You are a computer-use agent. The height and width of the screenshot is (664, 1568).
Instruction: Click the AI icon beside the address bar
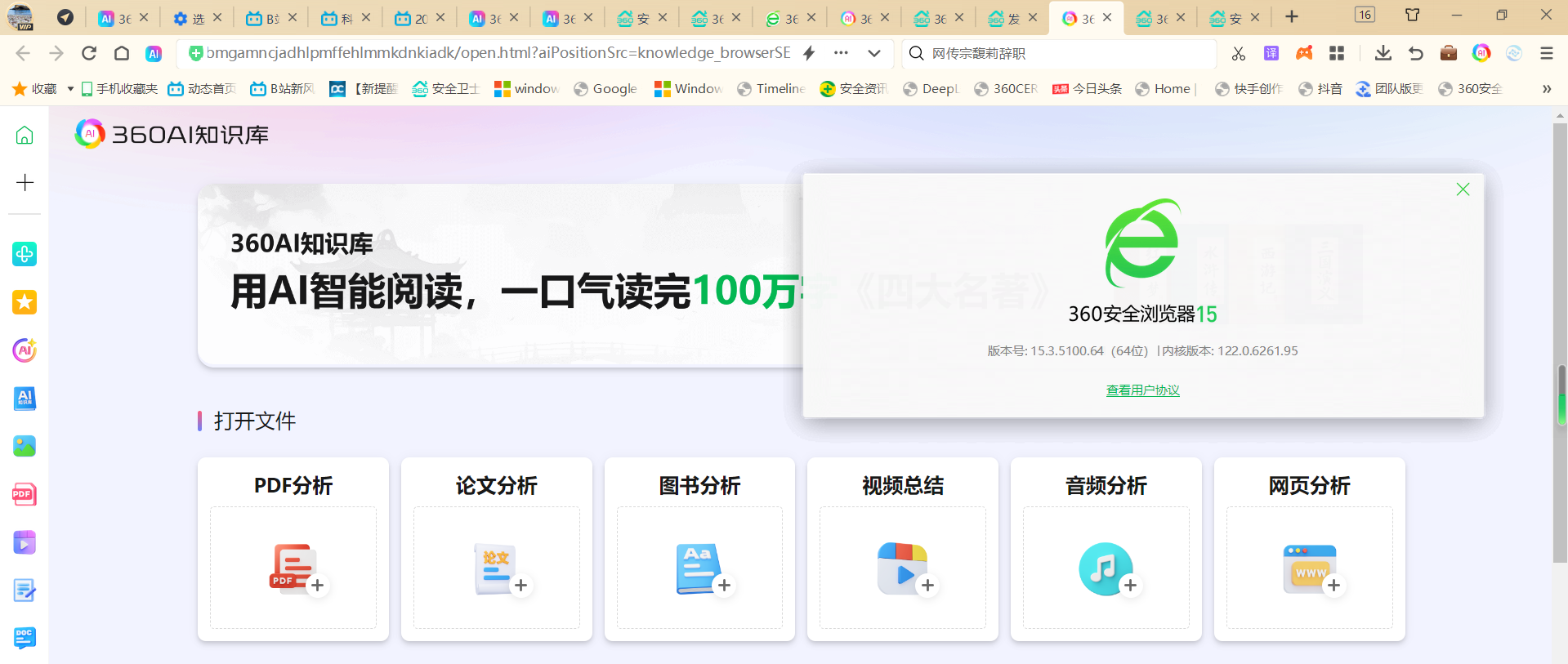pyautogui.click(x=154, y=53)
